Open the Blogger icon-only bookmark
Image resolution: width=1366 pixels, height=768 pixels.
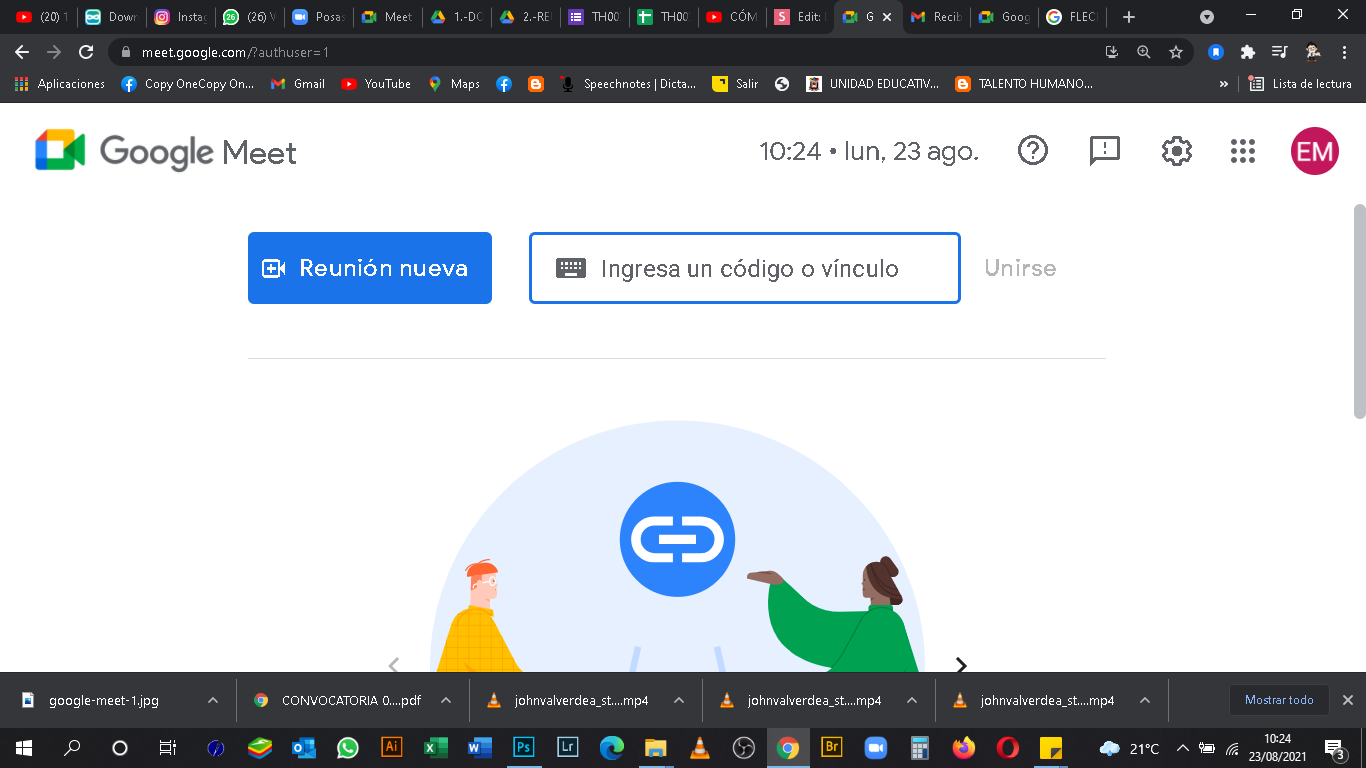point(536,84)
